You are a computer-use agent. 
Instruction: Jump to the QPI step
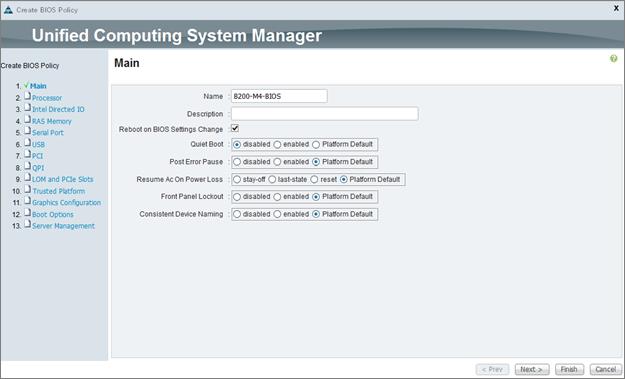(x=38, y=168)
